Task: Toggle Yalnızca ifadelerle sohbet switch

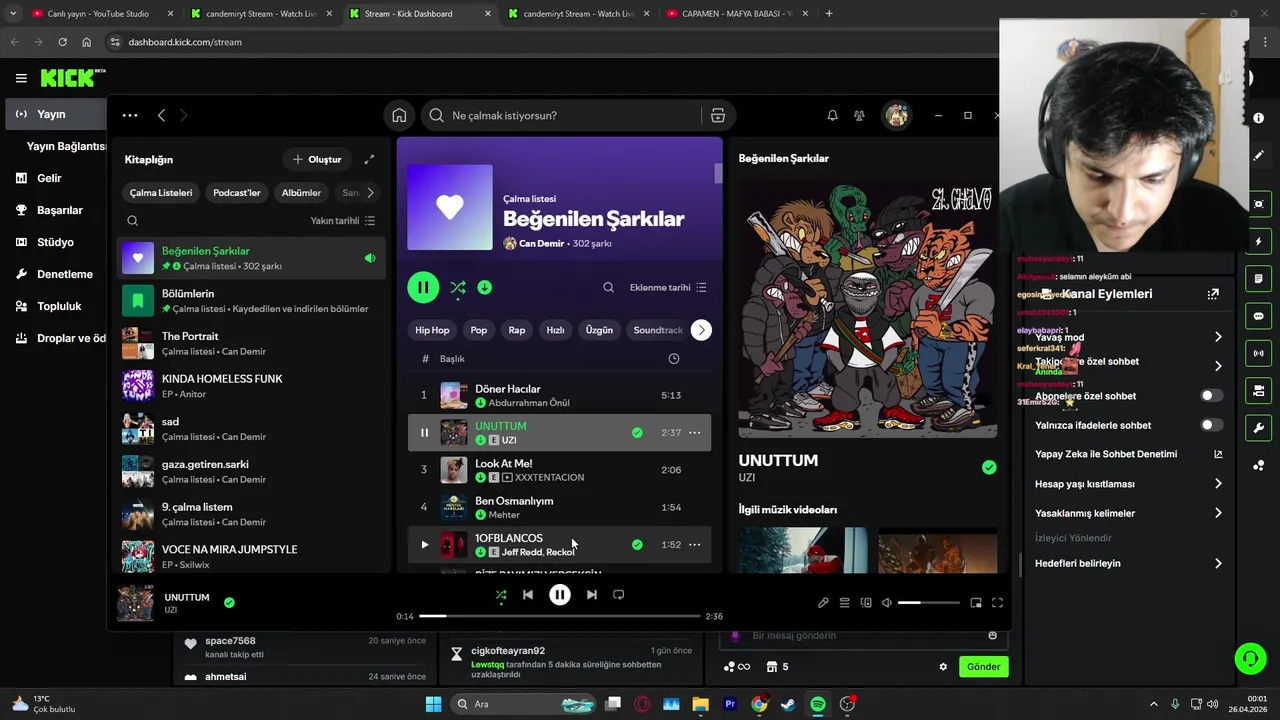Action: click(1210, 425)
